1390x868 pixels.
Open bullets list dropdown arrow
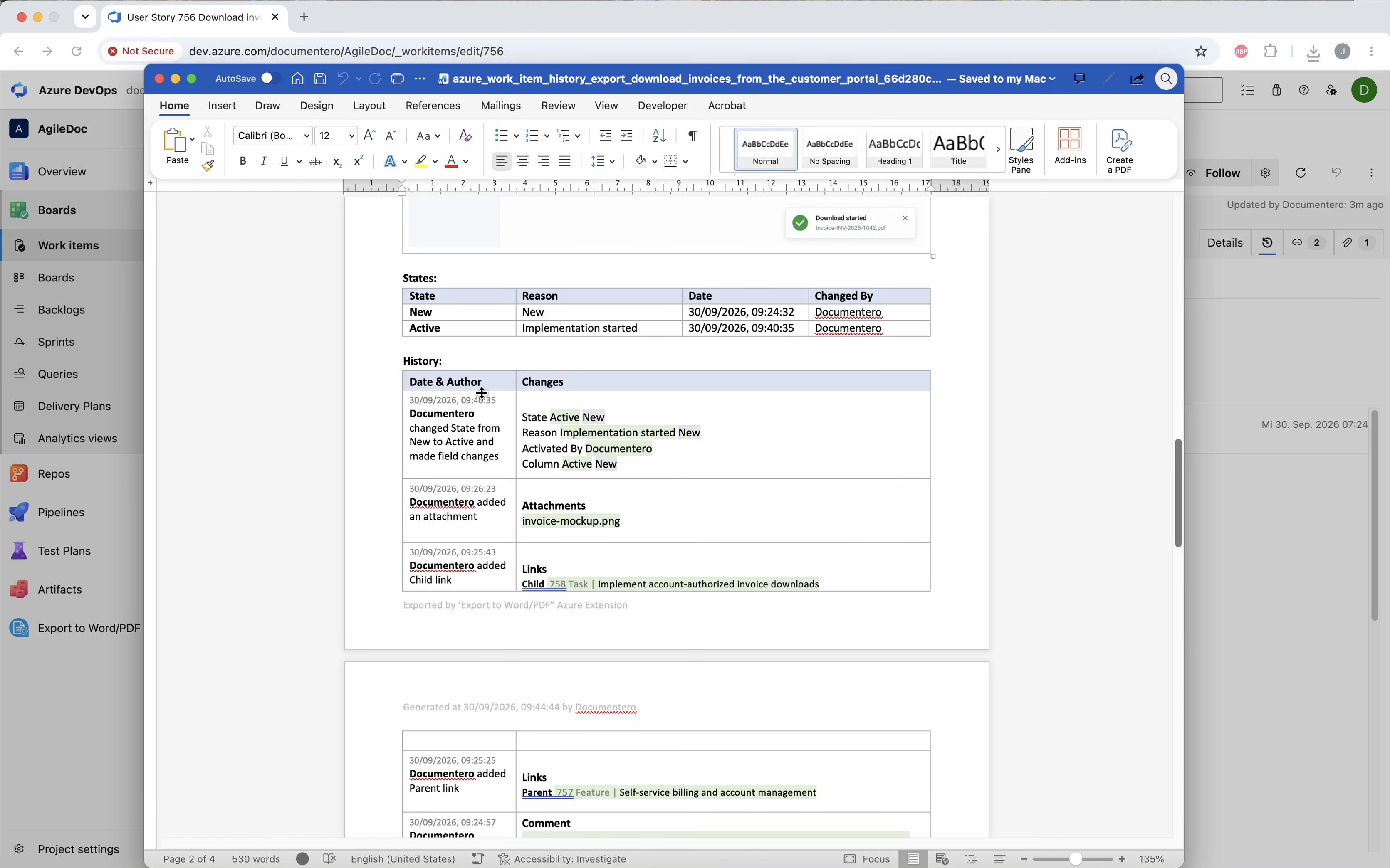[x=516, y=136]
